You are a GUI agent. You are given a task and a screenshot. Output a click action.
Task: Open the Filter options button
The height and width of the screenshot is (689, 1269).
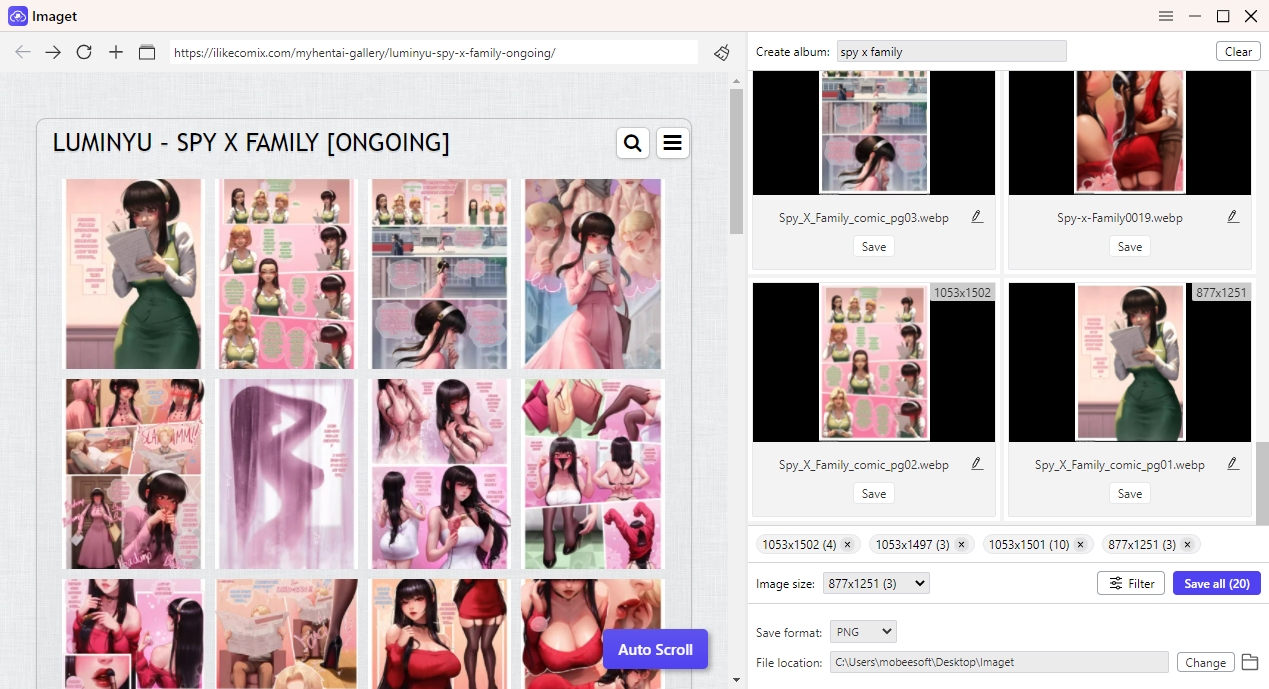pyautogui.click(x=1131, y=584)
